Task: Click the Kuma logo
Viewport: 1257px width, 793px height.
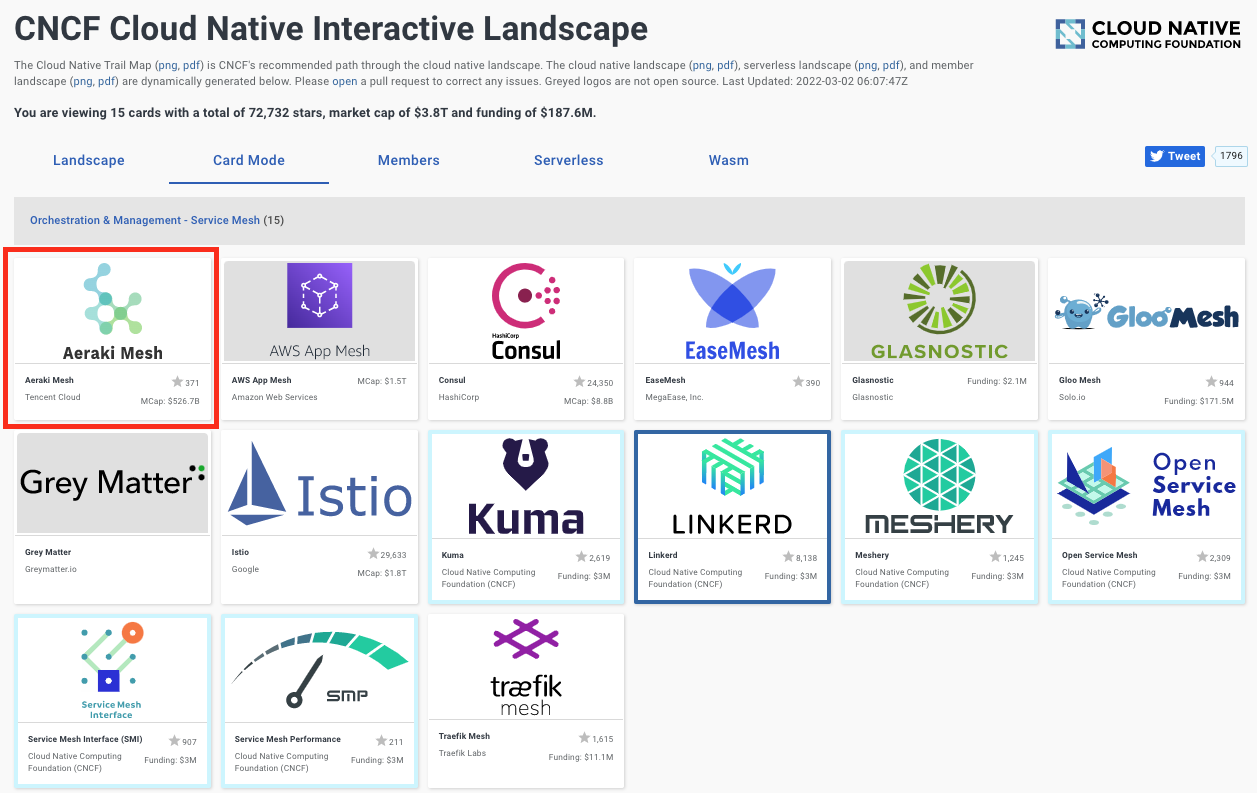Action: coord(525,487)
